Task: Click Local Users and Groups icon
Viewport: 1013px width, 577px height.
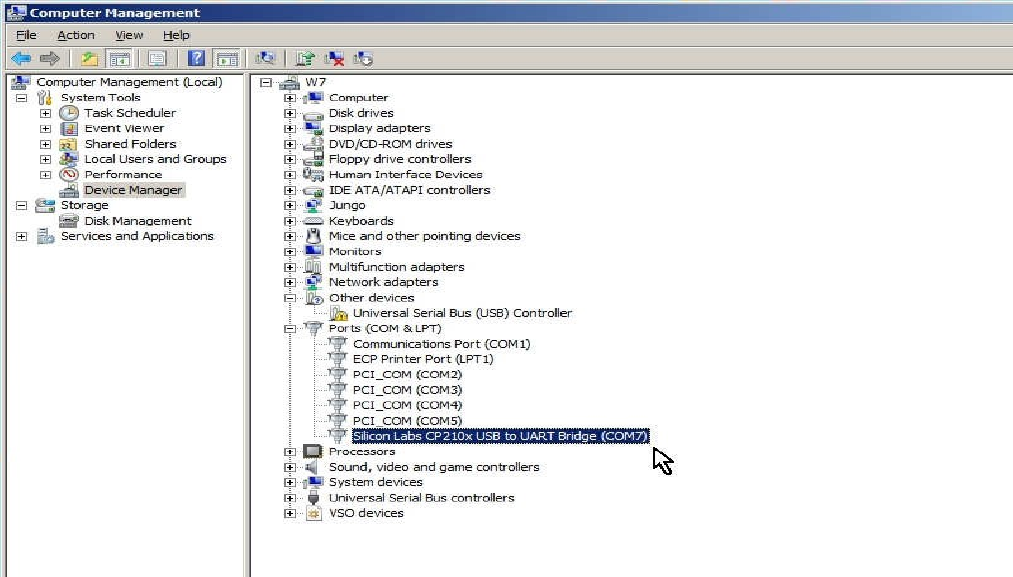Action: tap(68, 159)
